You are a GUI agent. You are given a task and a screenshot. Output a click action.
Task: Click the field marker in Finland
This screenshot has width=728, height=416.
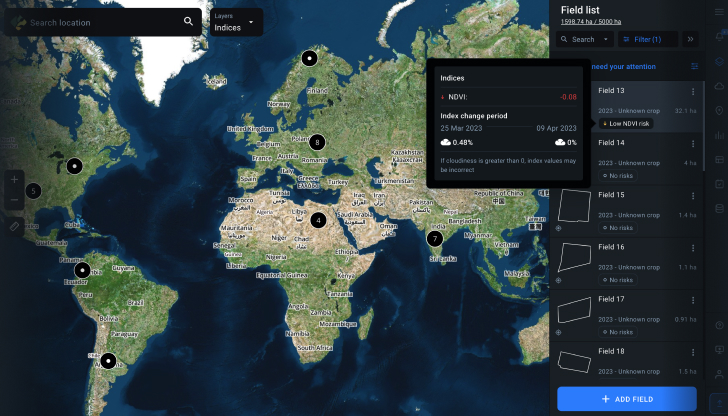pyautogui.click(x=310, y=58)
